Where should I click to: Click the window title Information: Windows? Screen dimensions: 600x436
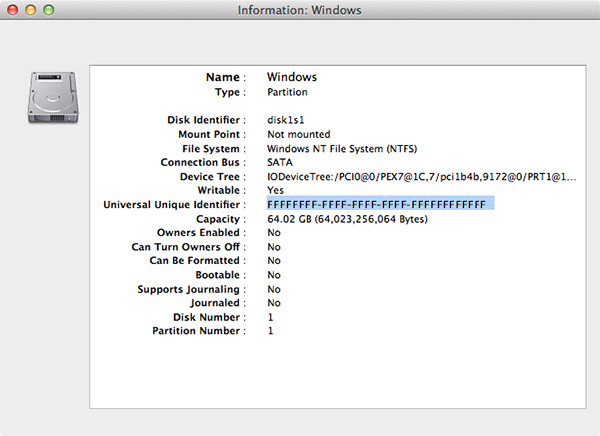[300, 10]
